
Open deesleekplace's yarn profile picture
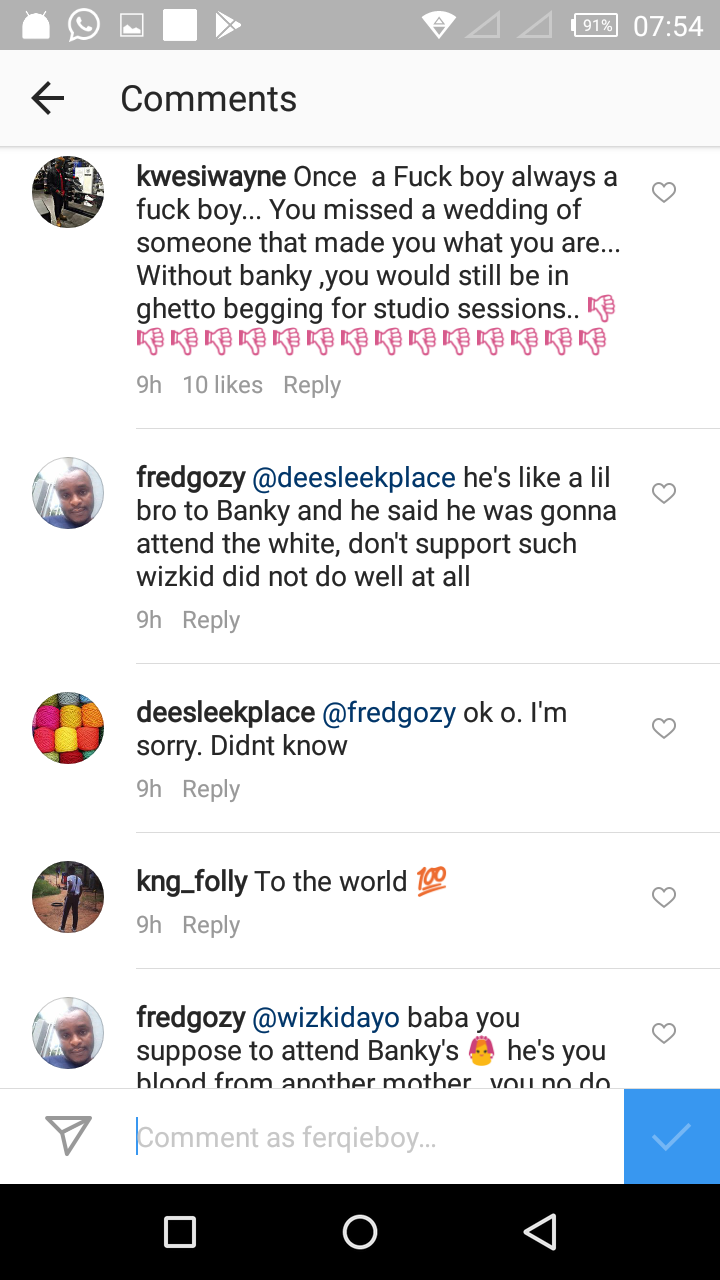pyautogui.click(x=68, y=728)
